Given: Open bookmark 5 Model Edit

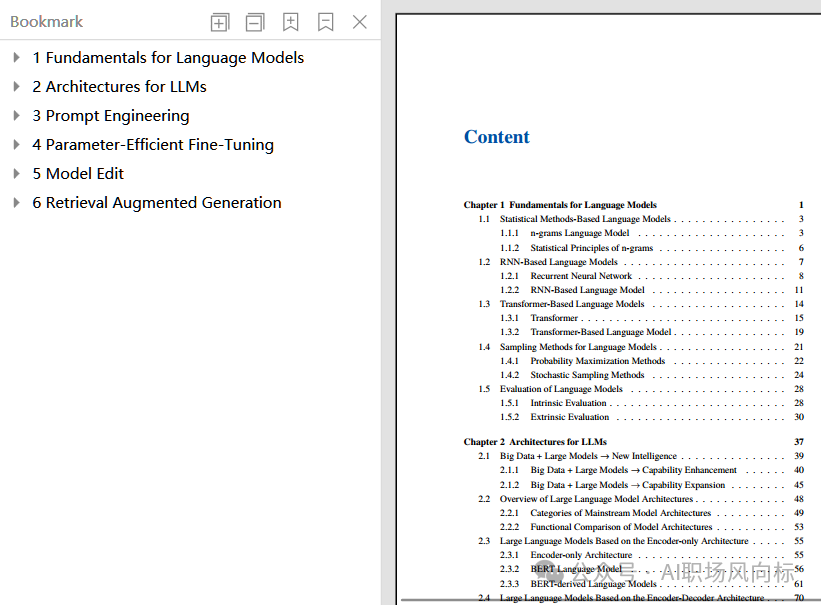Looking at the screenshot, I should (78, 173).
